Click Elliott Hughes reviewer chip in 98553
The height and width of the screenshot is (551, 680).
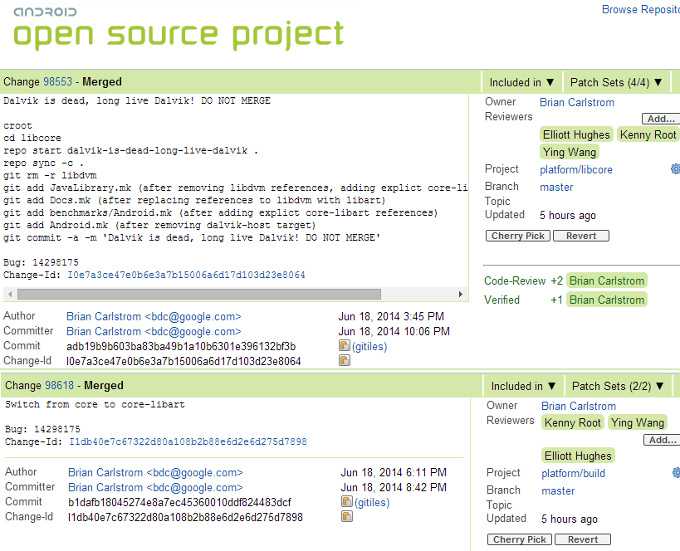pyautogui.click(x=575, y=134)
